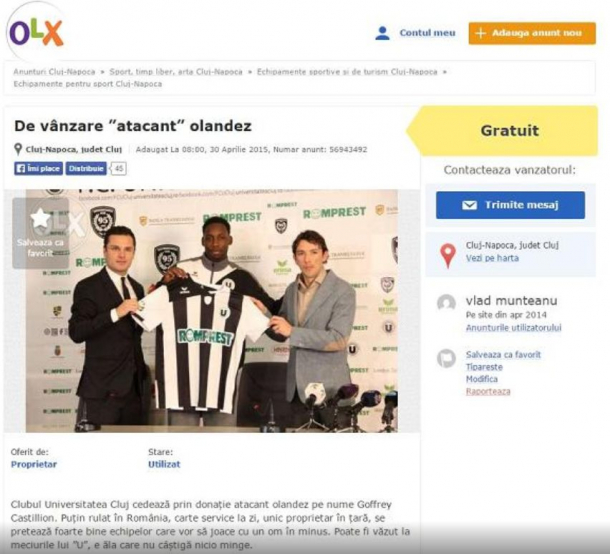Click the flag icon beside Salveaza ca favorit
The image size is (610, 554).
(x=446, y=358)
